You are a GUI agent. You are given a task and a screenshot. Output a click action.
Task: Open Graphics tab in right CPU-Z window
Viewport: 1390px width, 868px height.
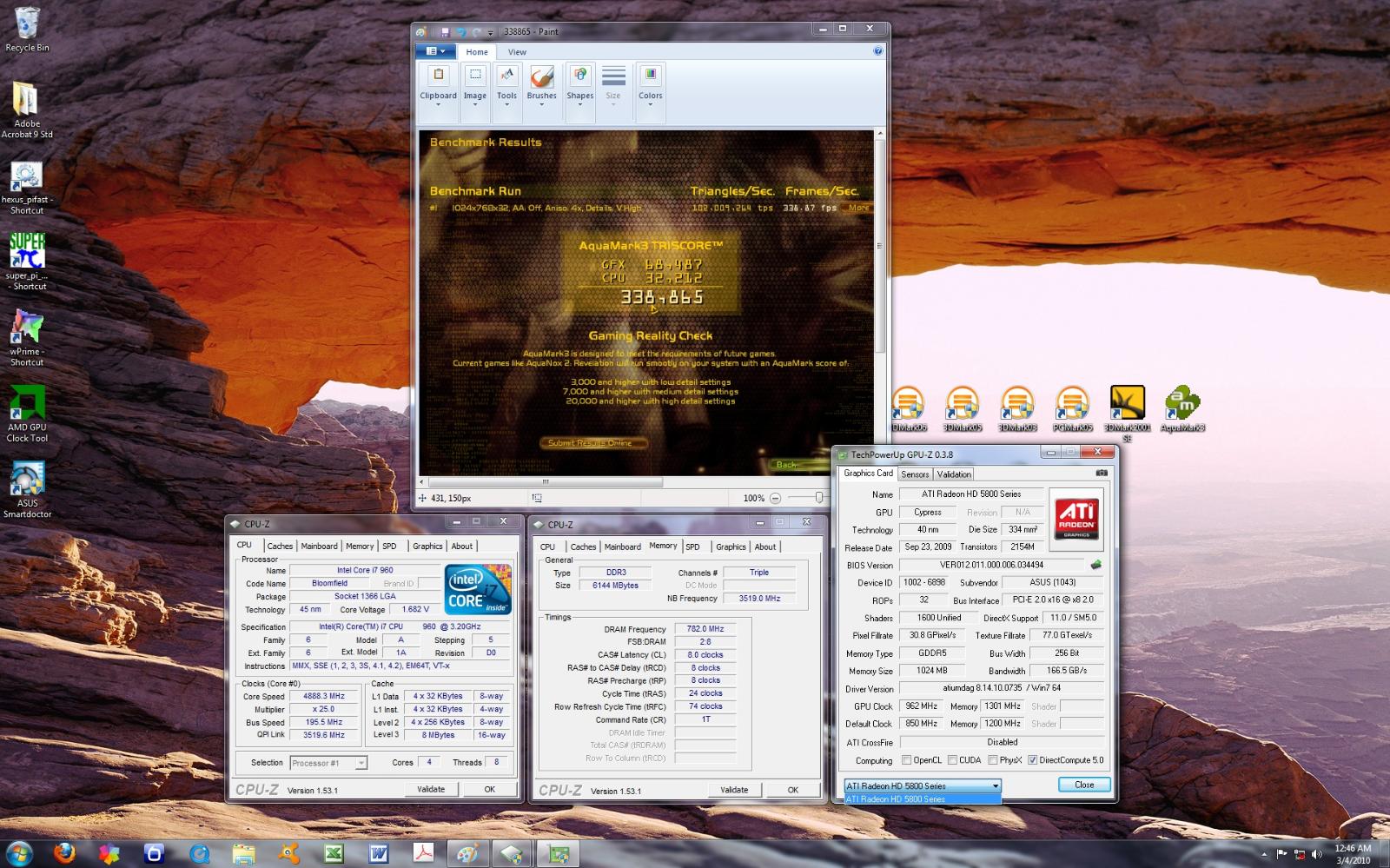(731, 547)
